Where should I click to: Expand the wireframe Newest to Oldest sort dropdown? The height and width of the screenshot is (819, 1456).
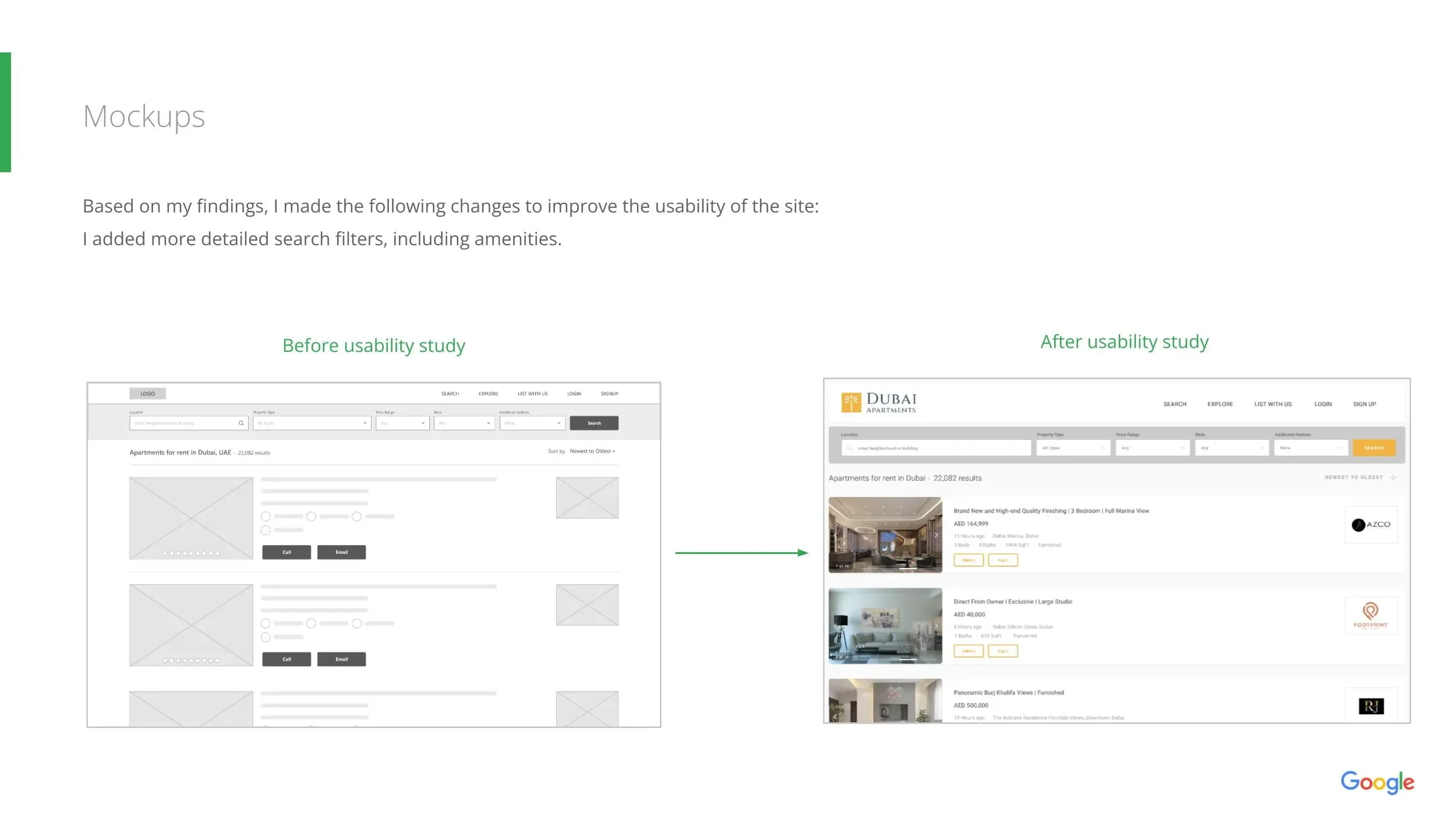[592, 451]
